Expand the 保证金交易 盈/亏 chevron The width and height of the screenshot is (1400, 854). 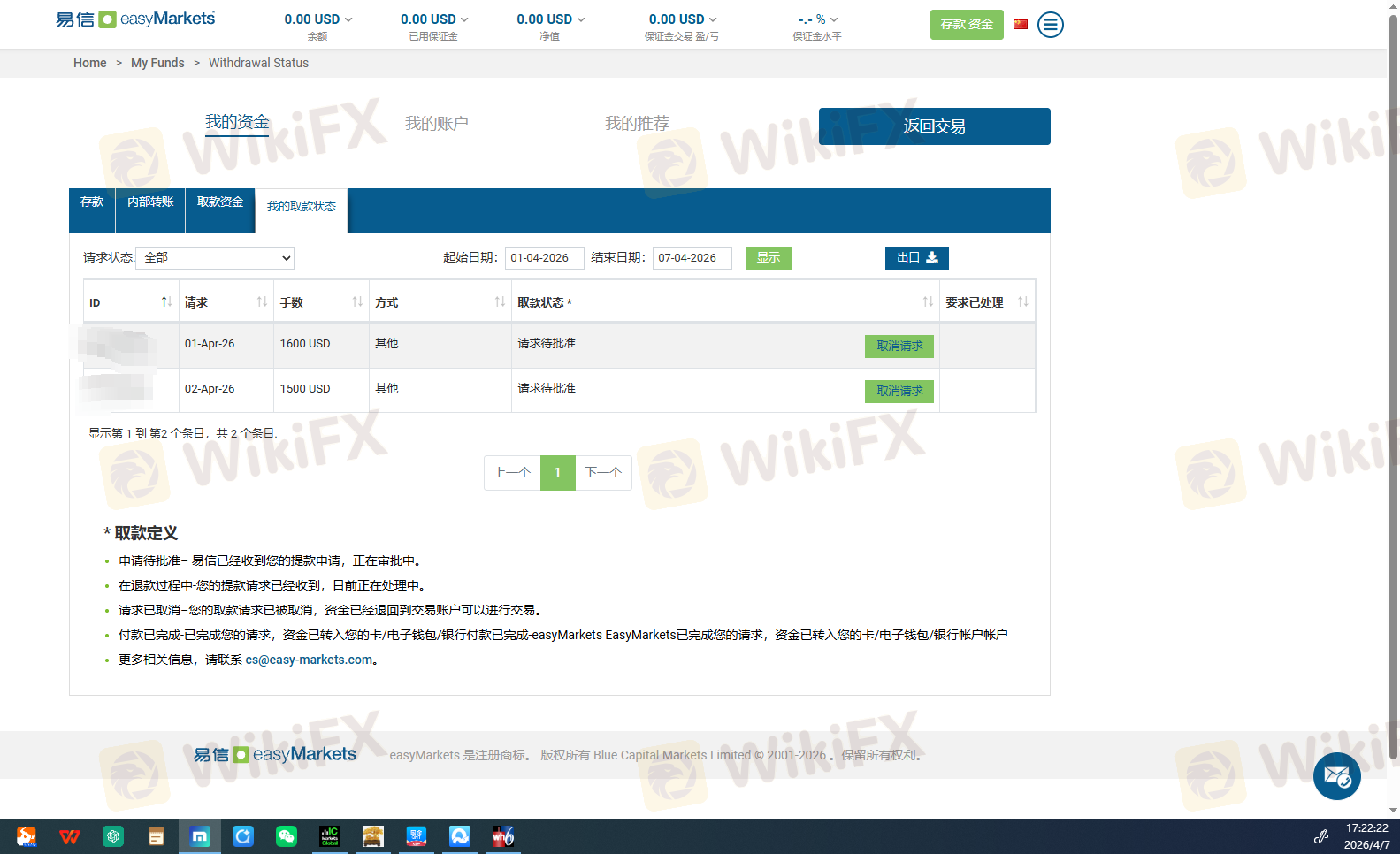pyautogui.click(x=714, y=19)
